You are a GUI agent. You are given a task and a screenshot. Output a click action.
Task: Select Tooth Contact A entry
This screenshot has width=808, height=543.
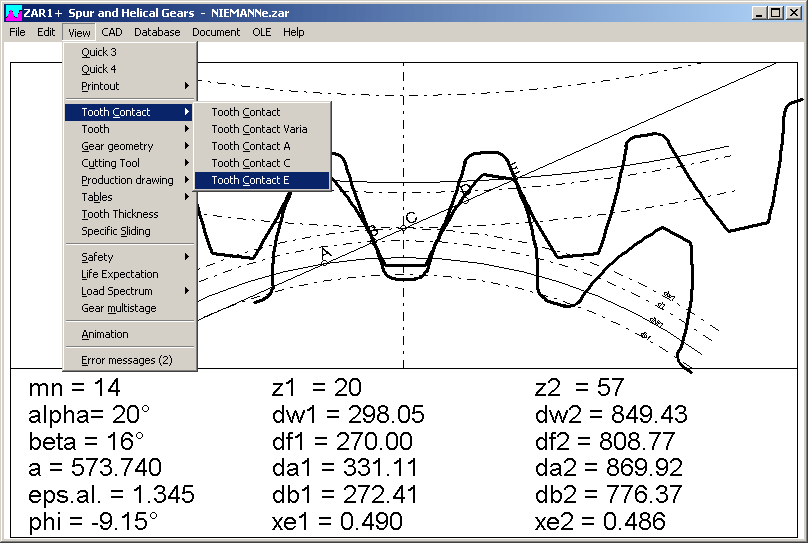coord(250,146)
